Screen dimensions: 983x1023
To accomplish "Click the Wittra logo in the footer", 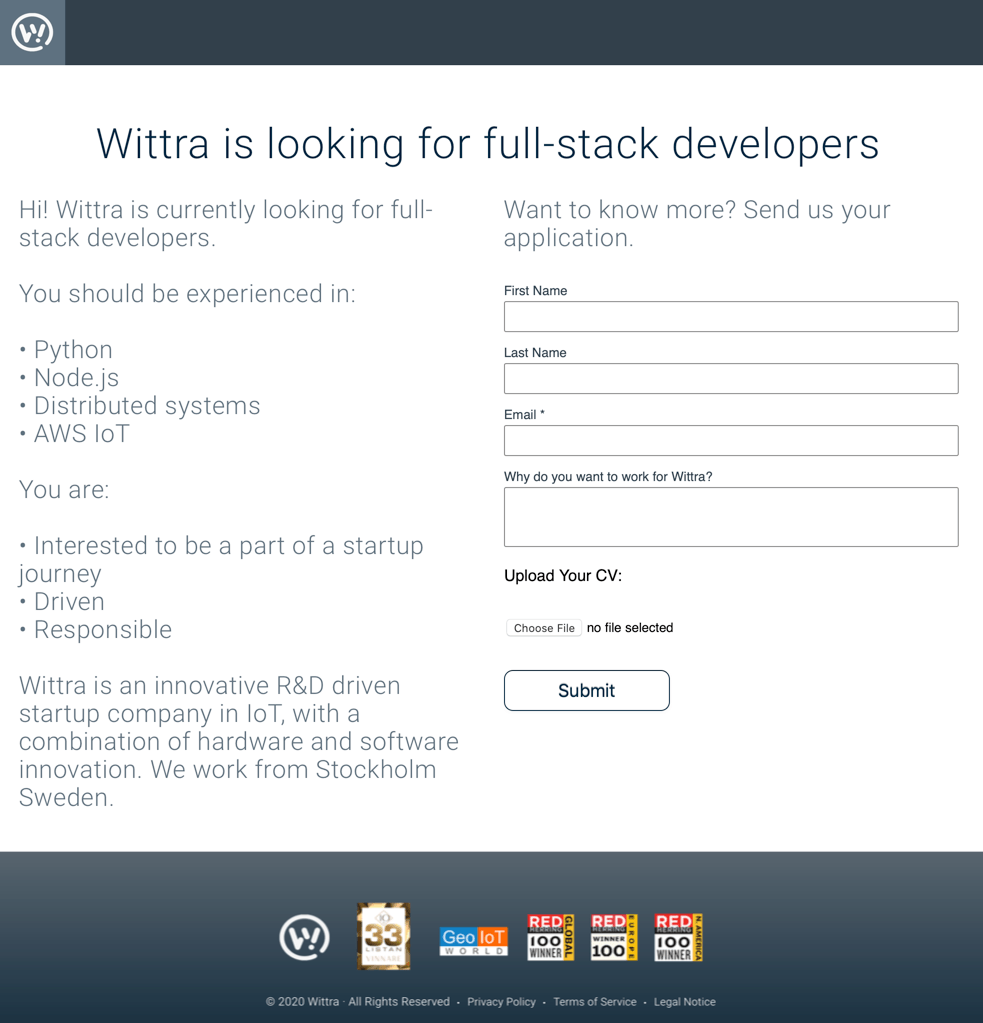I will pyautogui.click(x=305, y=938).
